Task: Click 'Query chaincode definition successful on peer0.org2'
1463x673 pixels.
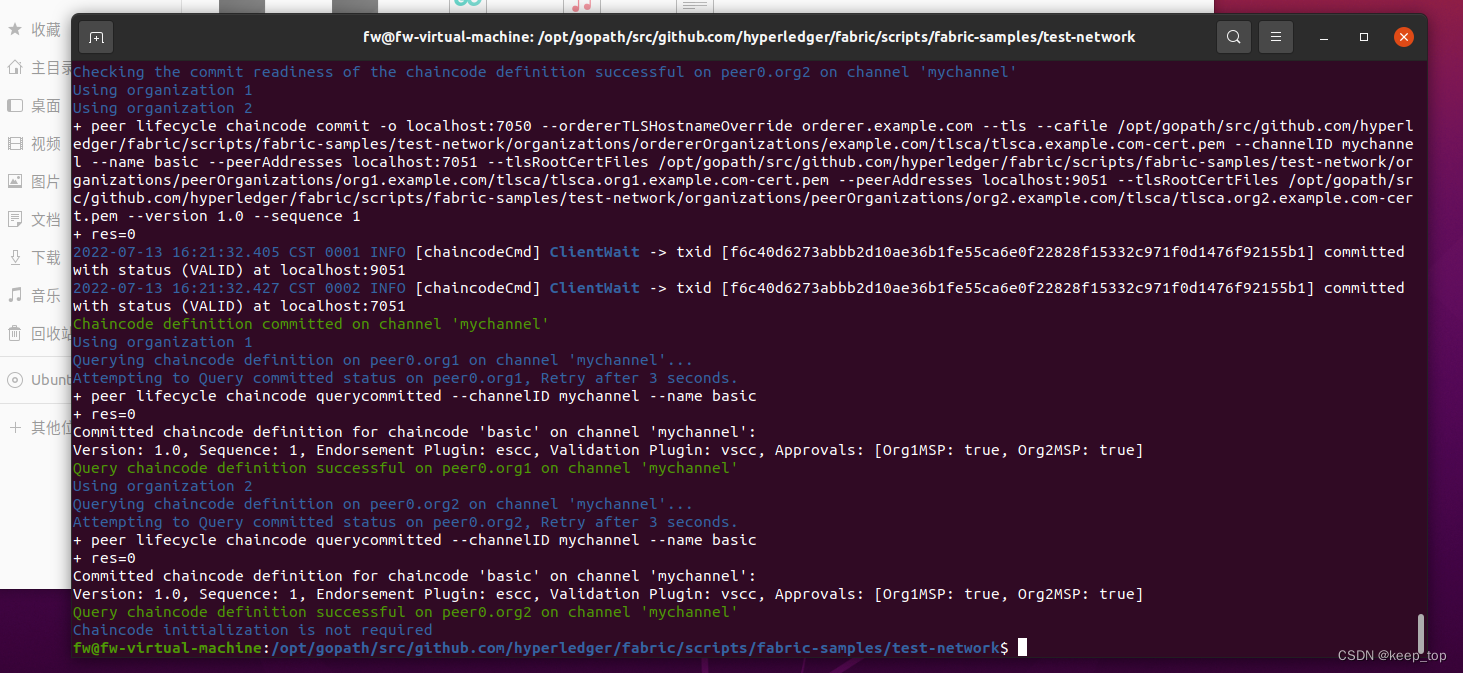Action: (405, 612)
